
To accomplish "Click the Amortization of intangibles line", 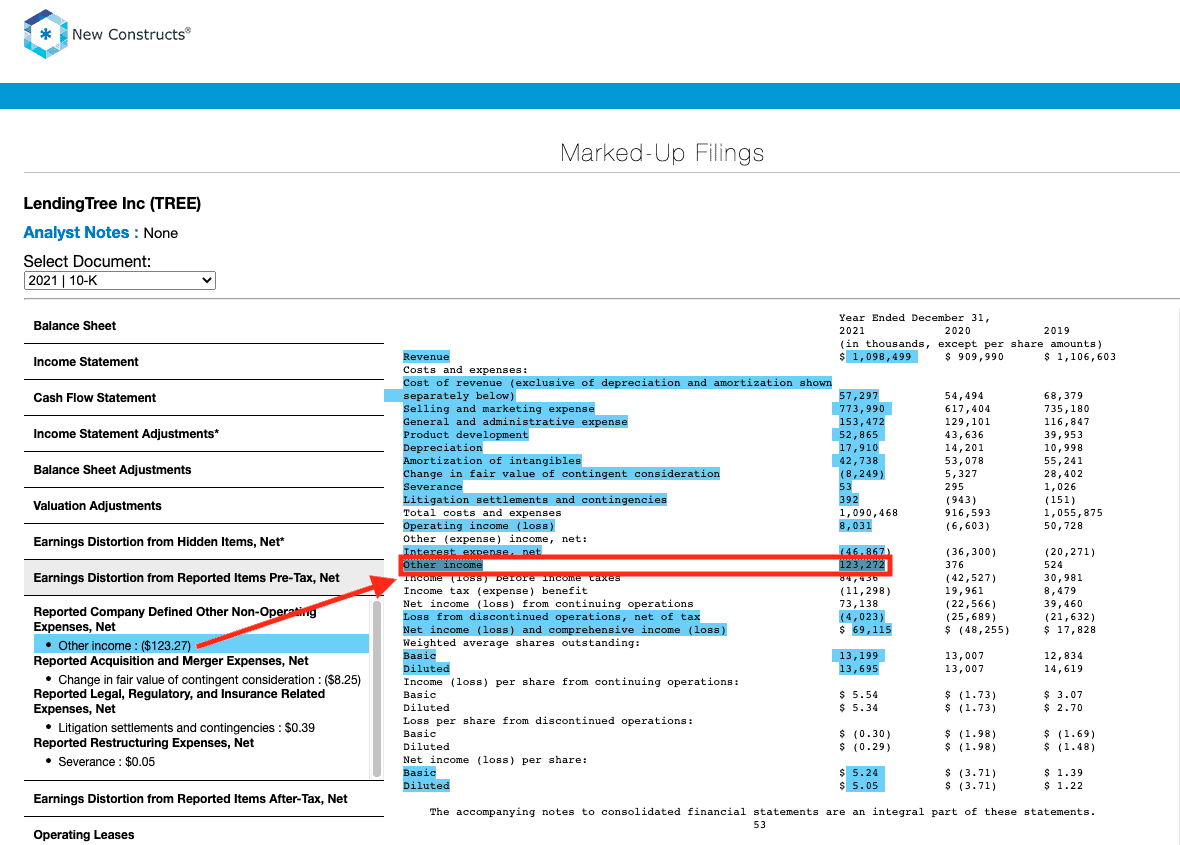I will pos(492,460).
